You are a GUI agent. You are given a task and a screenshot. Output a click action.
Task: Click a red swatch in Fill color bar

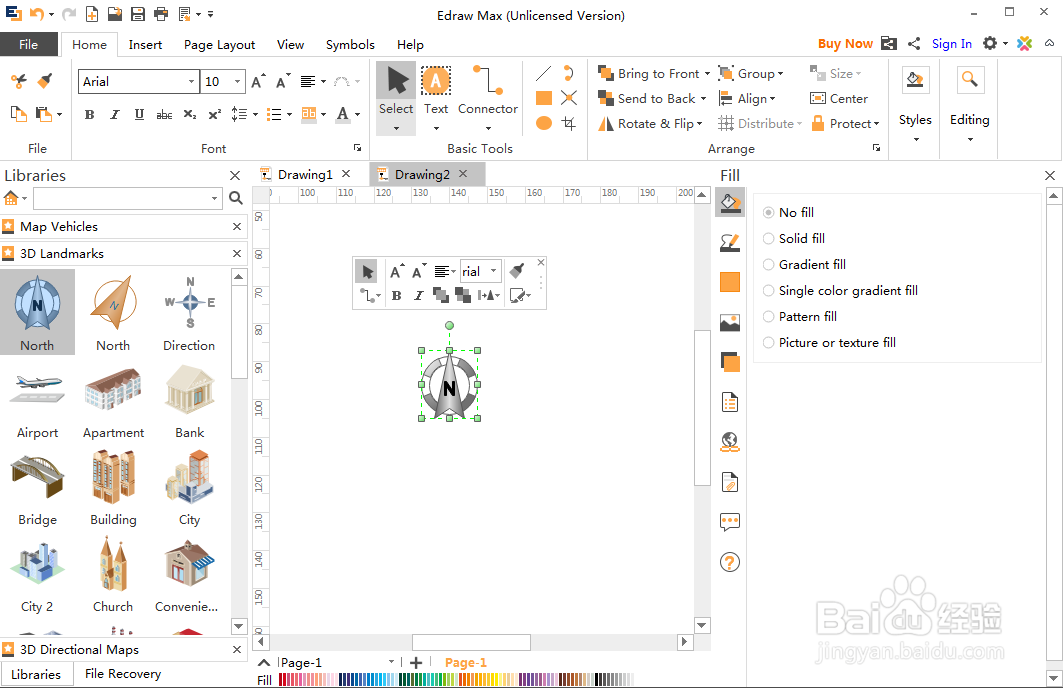(x=285, y=680)
